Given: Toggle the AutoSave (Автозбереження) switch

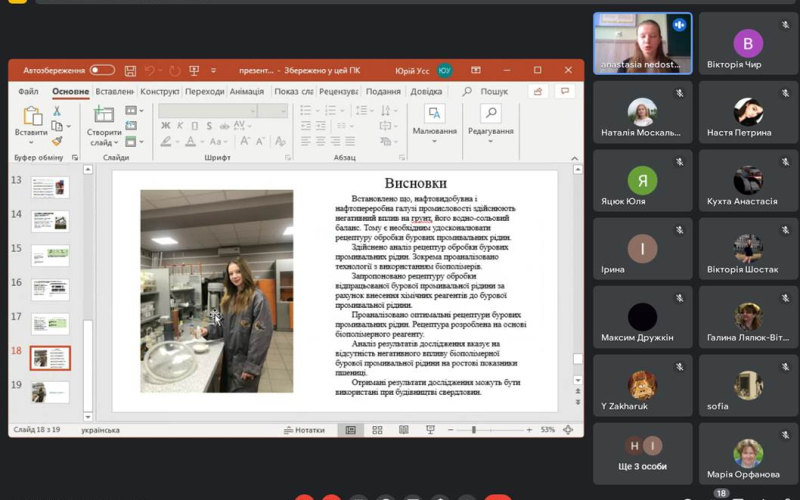Looking at the screenshot, I should click(x=102, y=70).
